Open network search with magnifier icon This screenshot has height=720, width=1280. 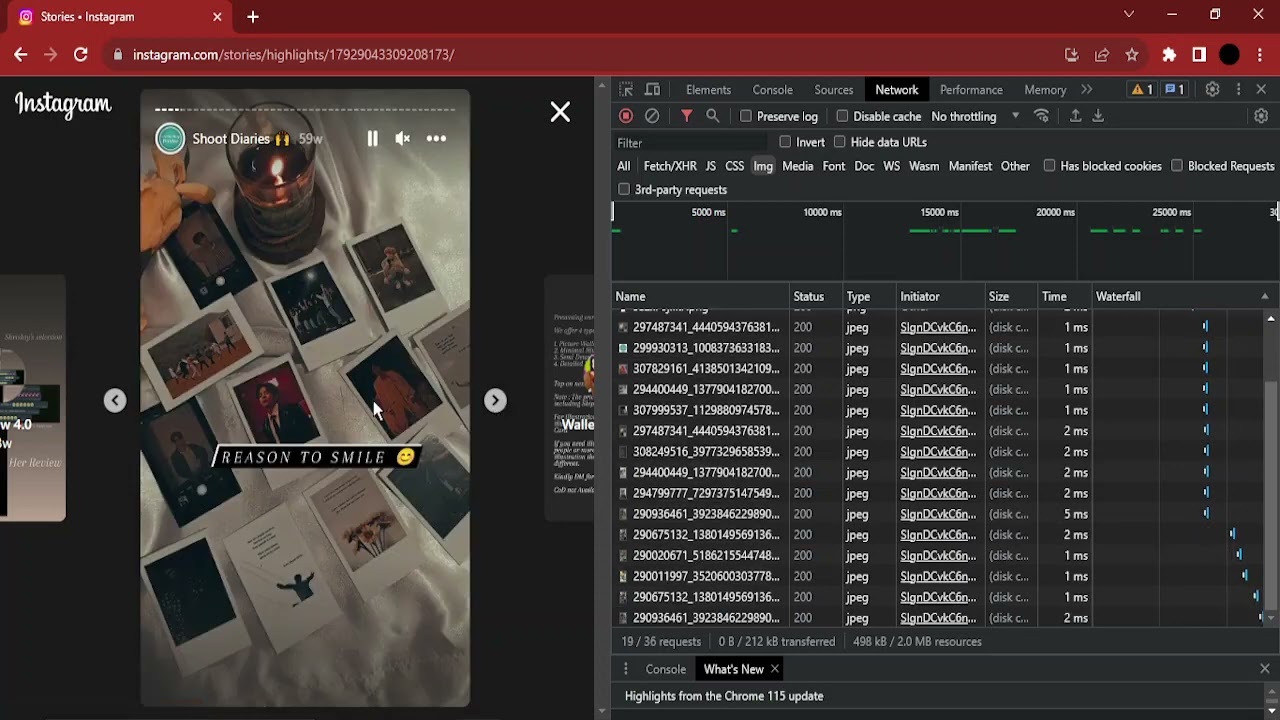pyautogui.click(x=713, y=116)
